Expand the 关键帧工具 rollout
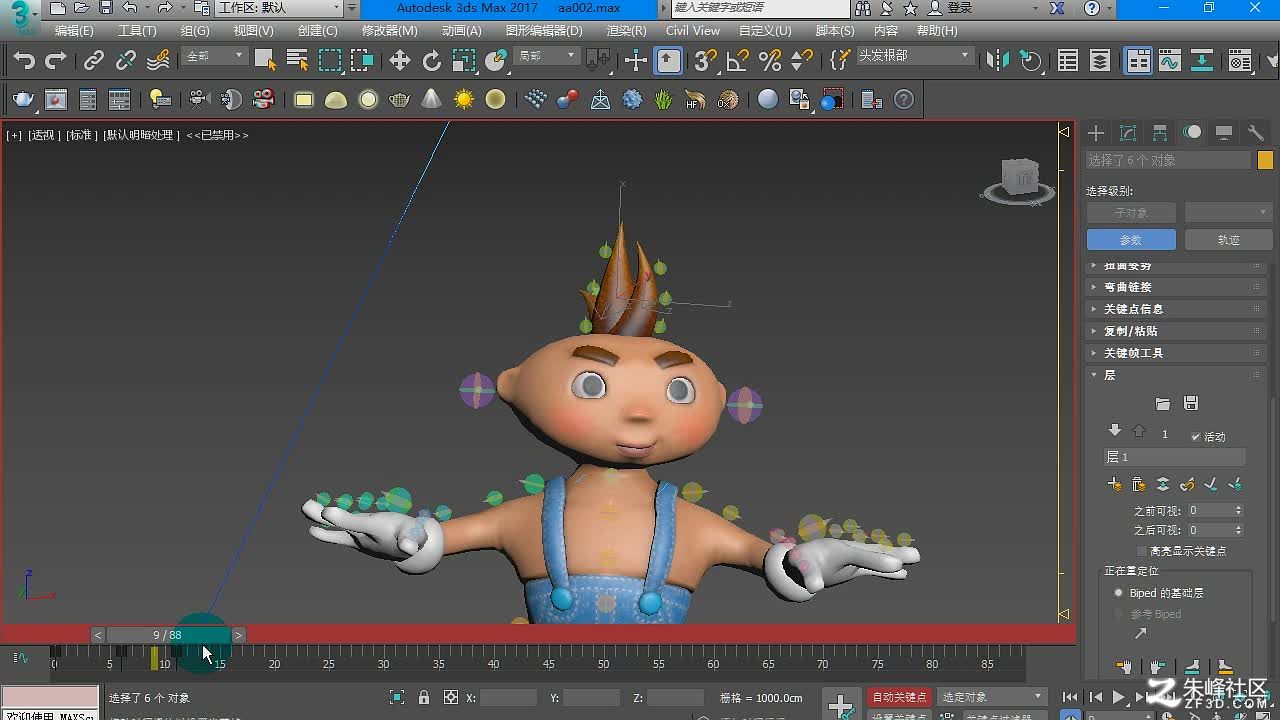Screen dimensions: 1280x720 click(1175, 353)
